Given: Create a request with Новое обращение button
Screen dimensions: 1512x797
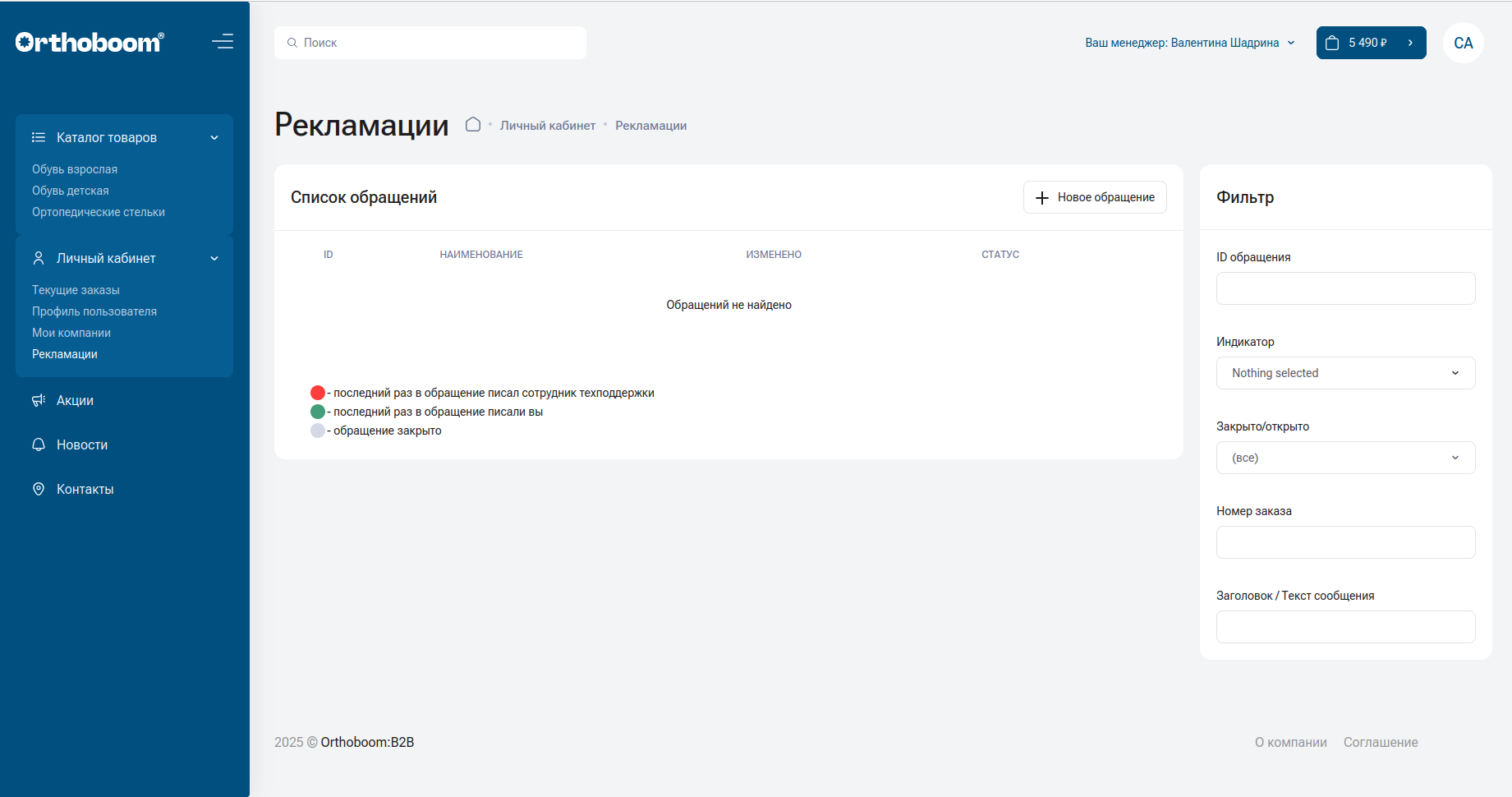Looking at the screenshot, I should (1095, 197).
